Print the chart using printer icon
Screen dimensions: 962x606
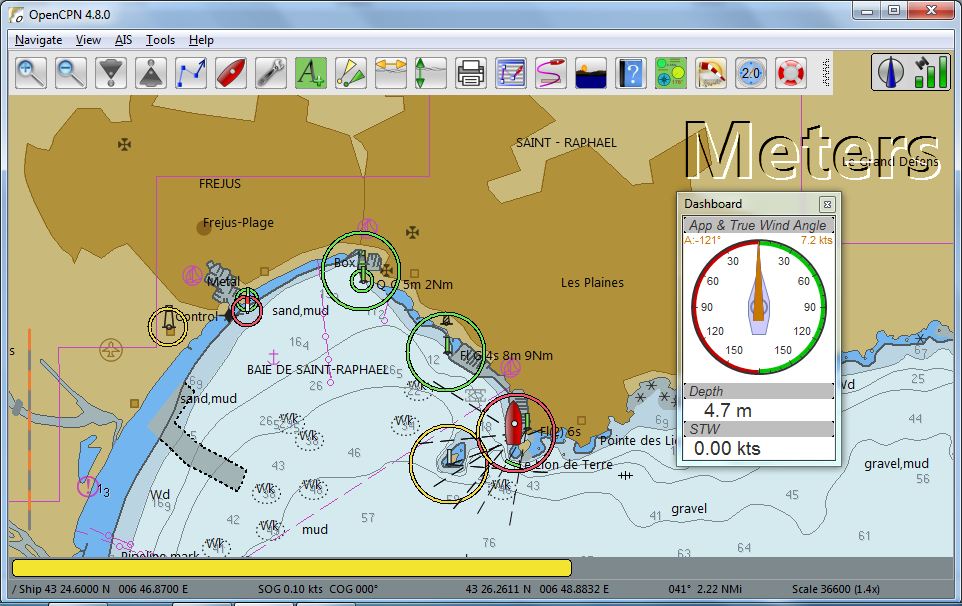[471, 73]
